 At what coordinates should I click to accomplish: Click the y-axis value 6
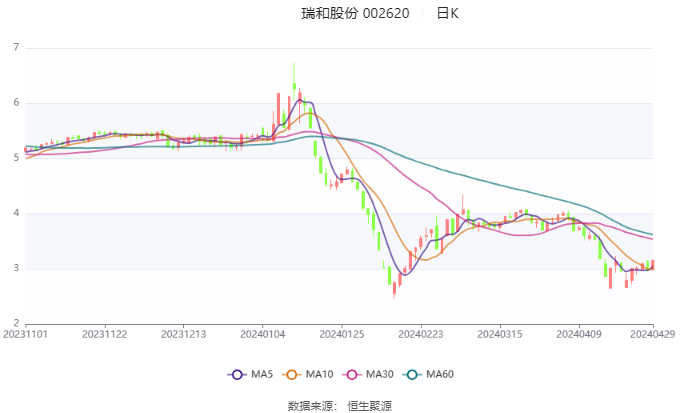click(16, 103)
